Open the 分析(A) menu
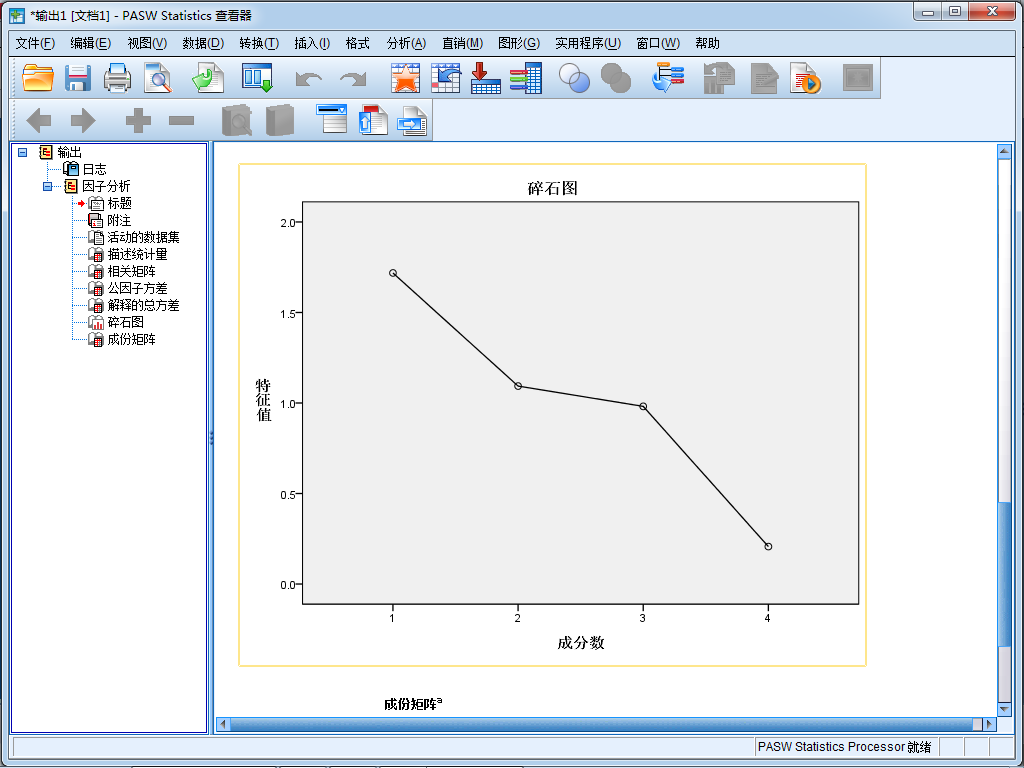The image size is (1024, 768). [x=406, y=43]
